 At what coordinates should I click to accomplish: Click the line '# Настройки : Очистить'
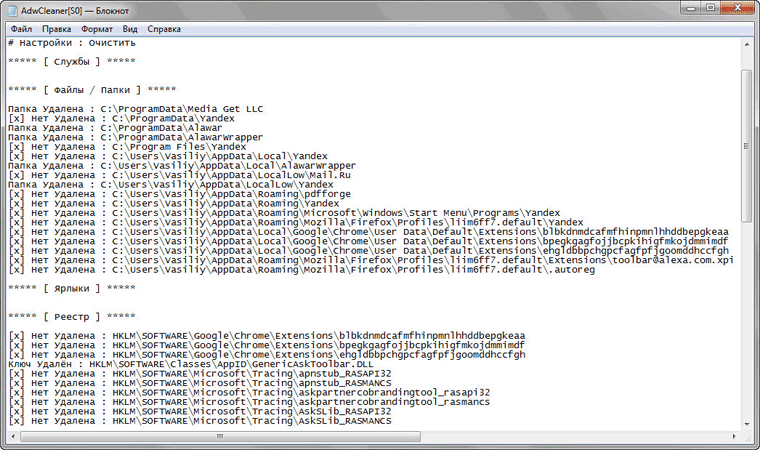click(72, 43)
